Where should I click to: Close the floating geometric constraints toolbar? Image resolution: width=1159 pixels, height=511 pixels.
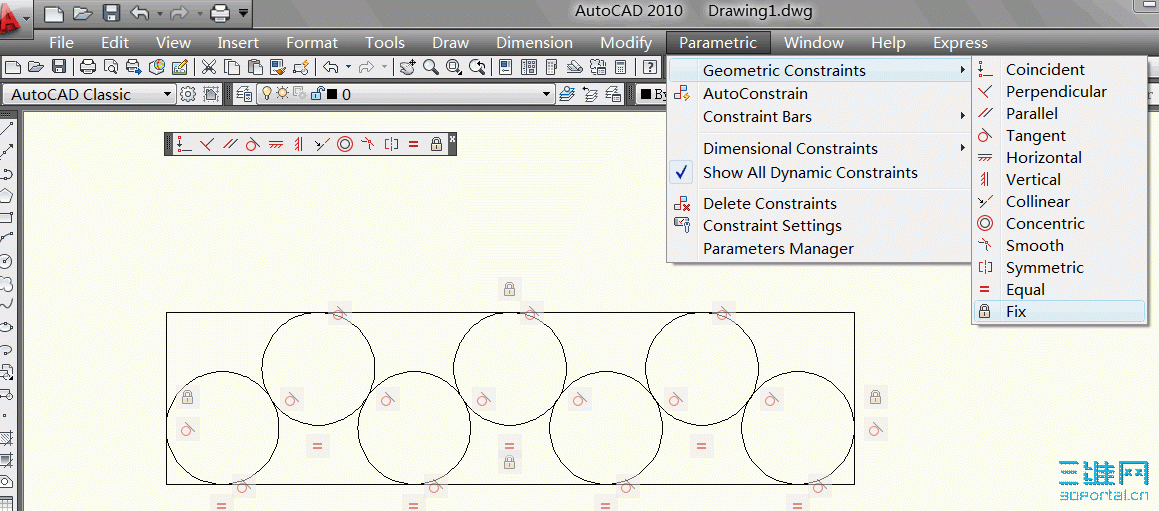[x=452, y=138]
